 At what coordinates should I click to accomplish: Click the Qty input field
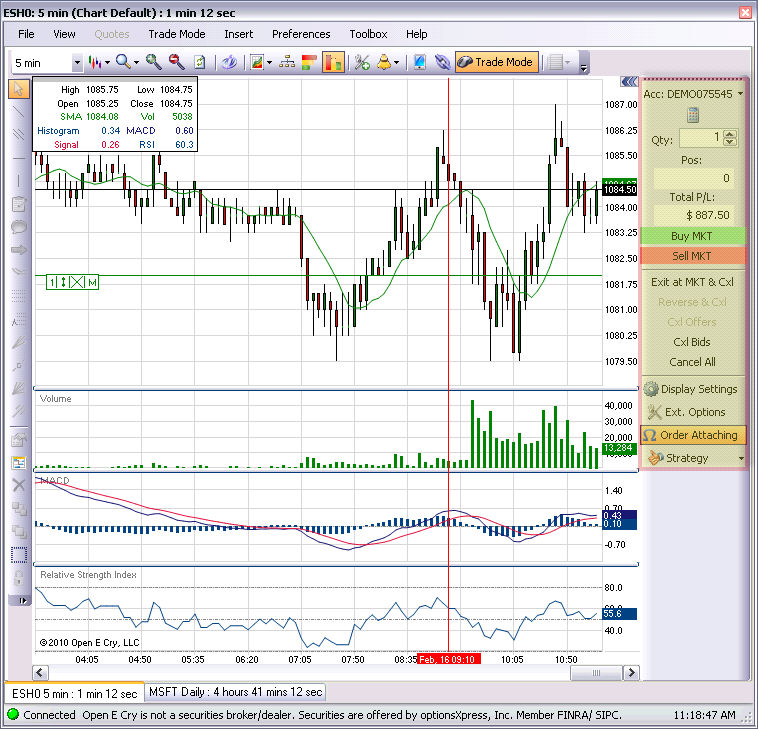coord(699,138)
